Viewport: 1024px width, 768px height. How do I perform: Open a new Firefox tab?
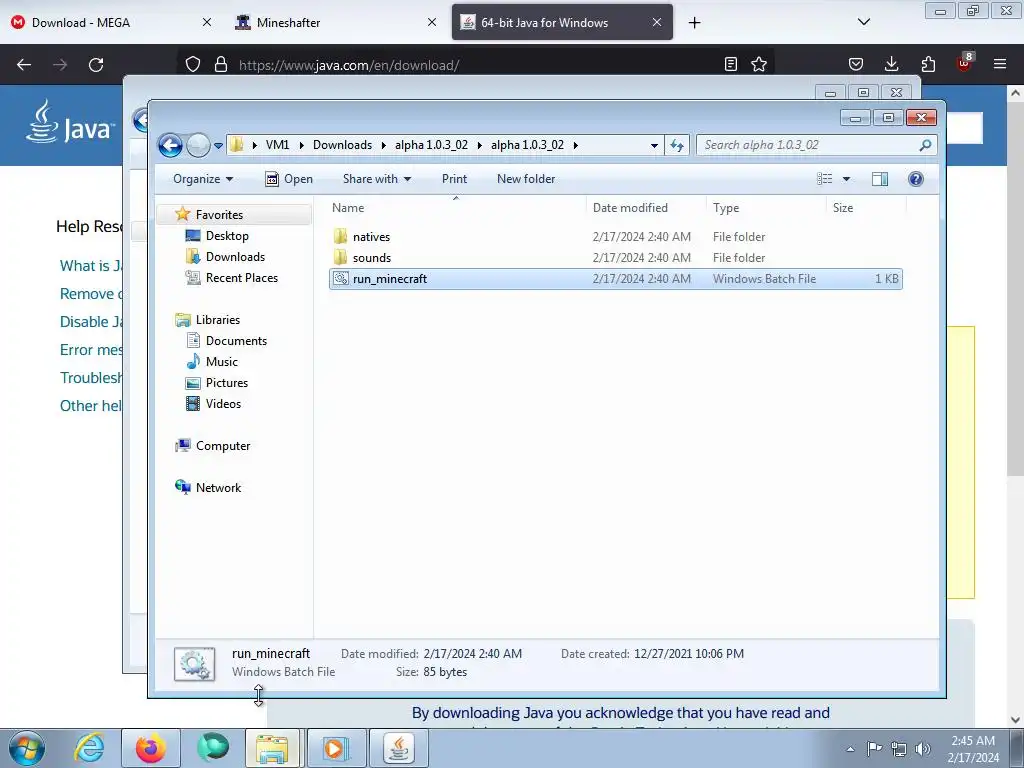point(694,23)
